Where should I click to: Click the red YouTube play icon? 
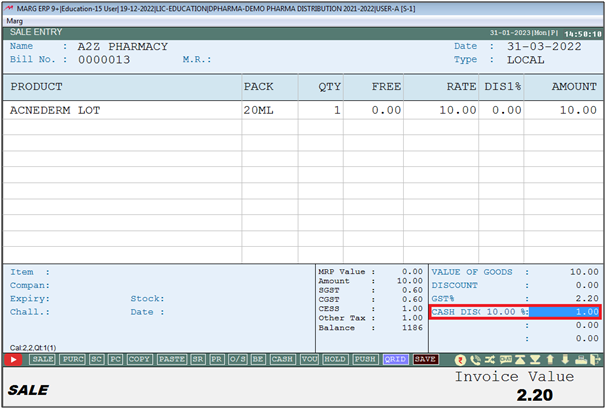(15, 358)
